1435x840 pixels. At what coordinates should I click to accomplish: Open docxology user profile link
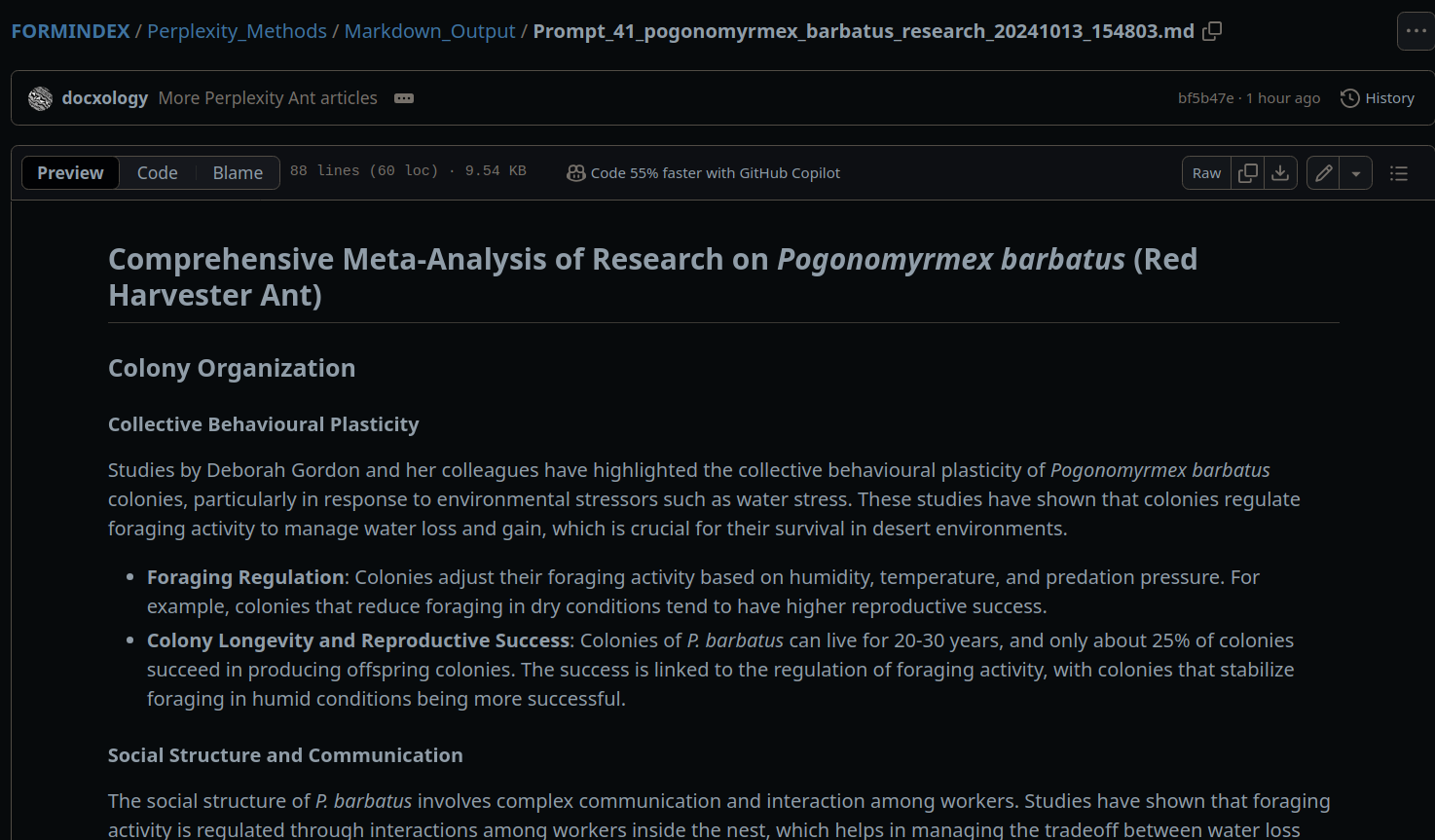pos(104,98)
